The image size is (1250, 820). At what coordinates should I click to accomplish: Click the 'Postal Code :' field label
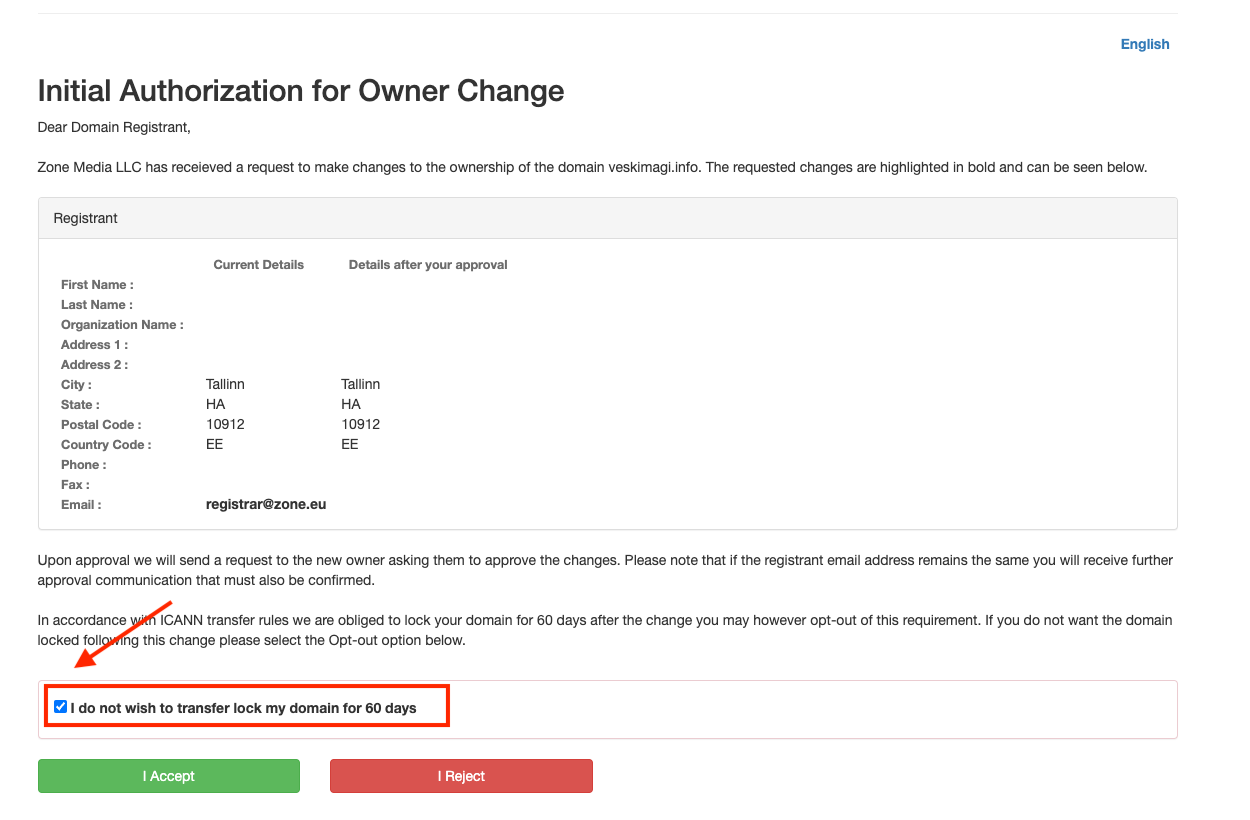[x=101, y=425]
